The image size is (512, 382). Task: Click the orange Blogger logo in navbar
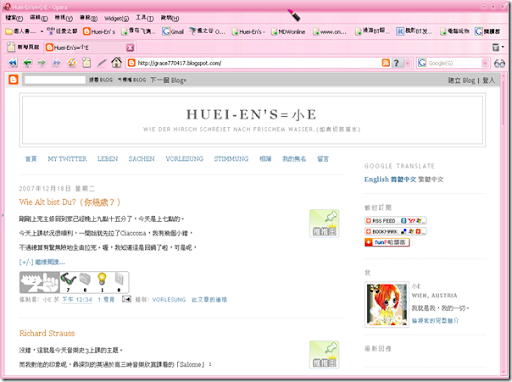pyautogui.click(x=13, y=80)
